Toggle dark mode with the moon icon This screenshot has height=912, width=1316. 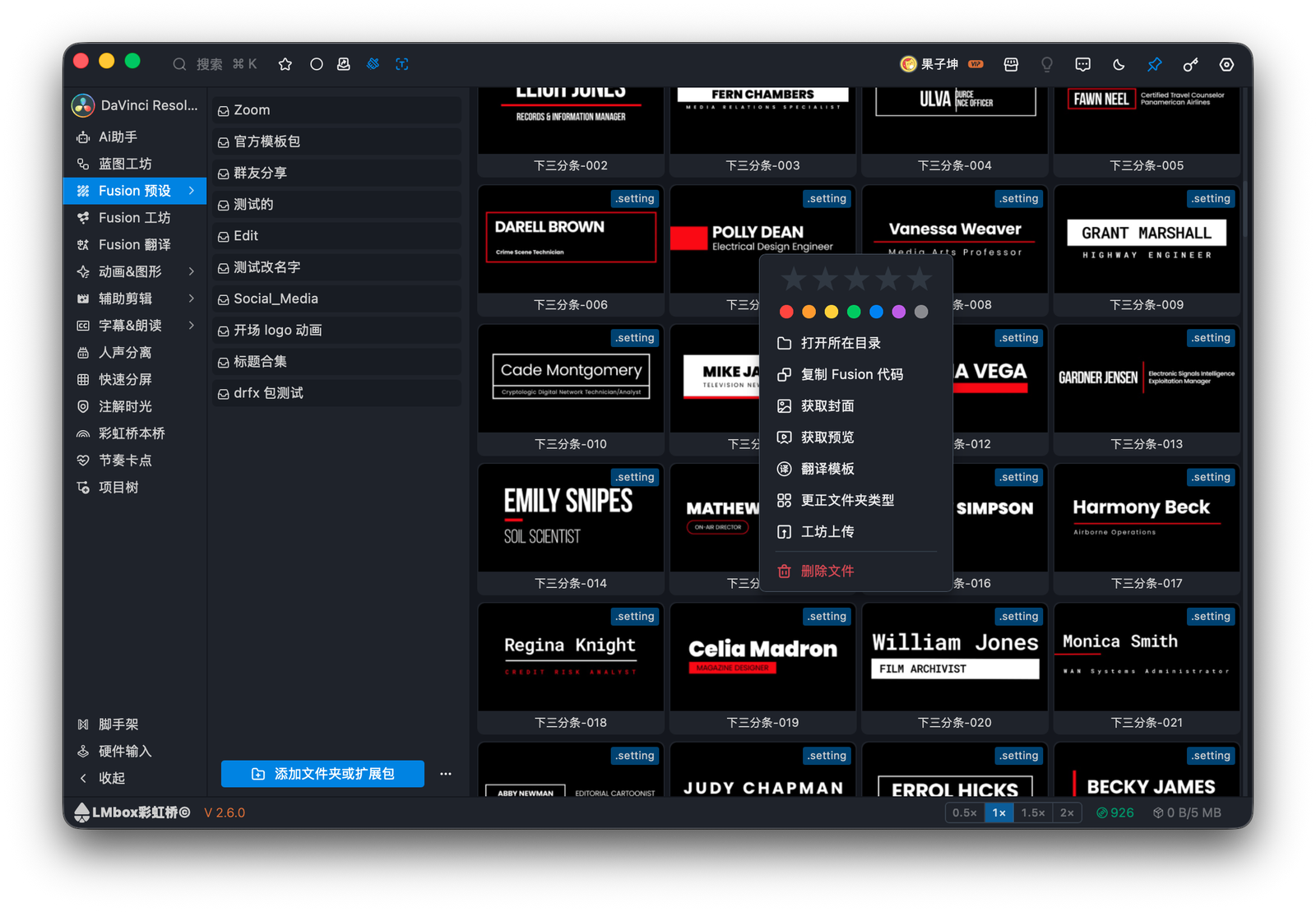1119,64
